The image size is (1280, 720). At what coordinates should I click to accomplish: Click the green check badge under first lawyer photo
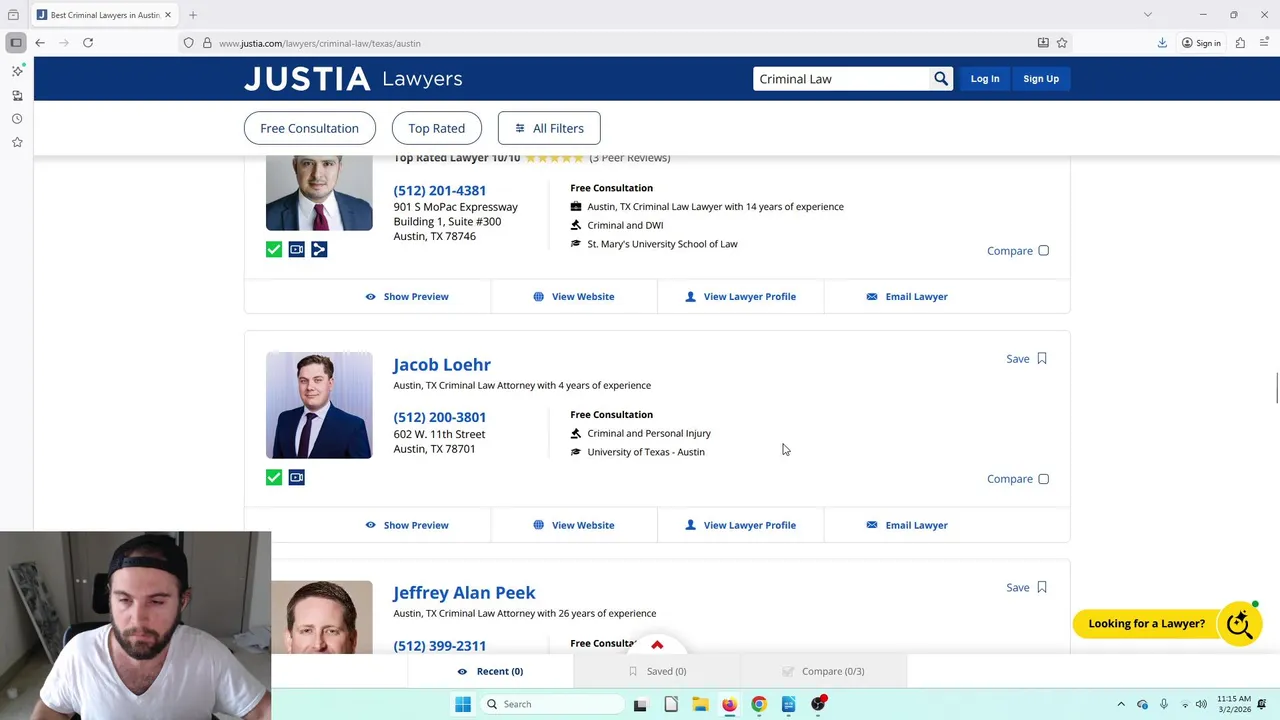tap(274, 249)
